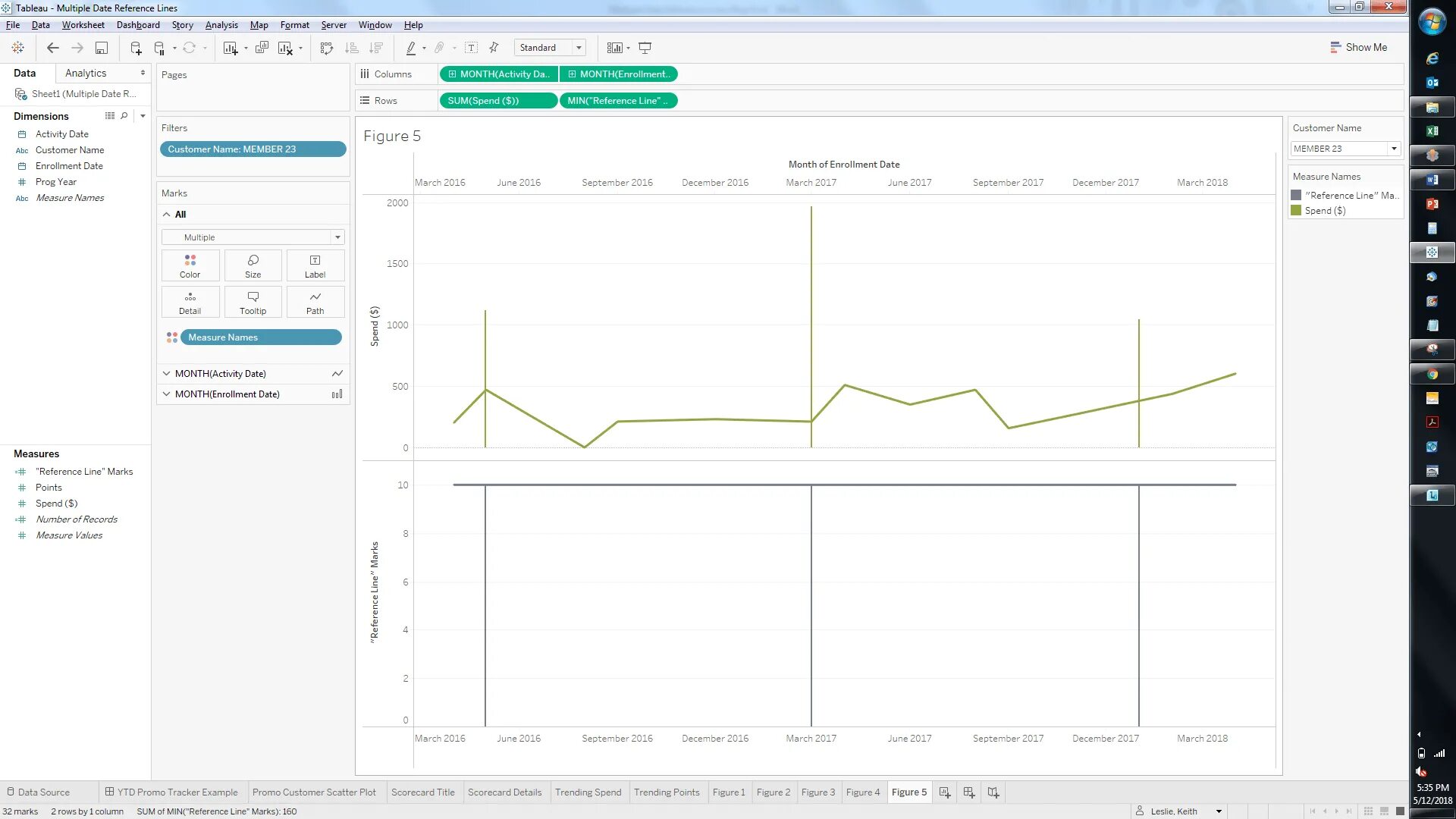Click the New Worksheet toolbar icon
The image size is (1456, 819).
pos(231,48)
